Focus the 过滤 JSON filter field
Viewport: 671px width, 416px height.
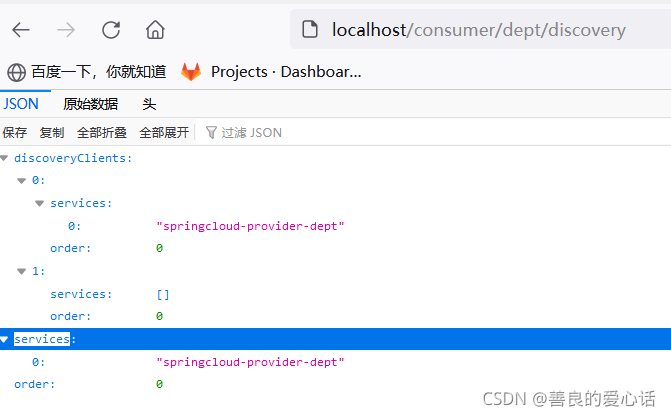point(251,133)
